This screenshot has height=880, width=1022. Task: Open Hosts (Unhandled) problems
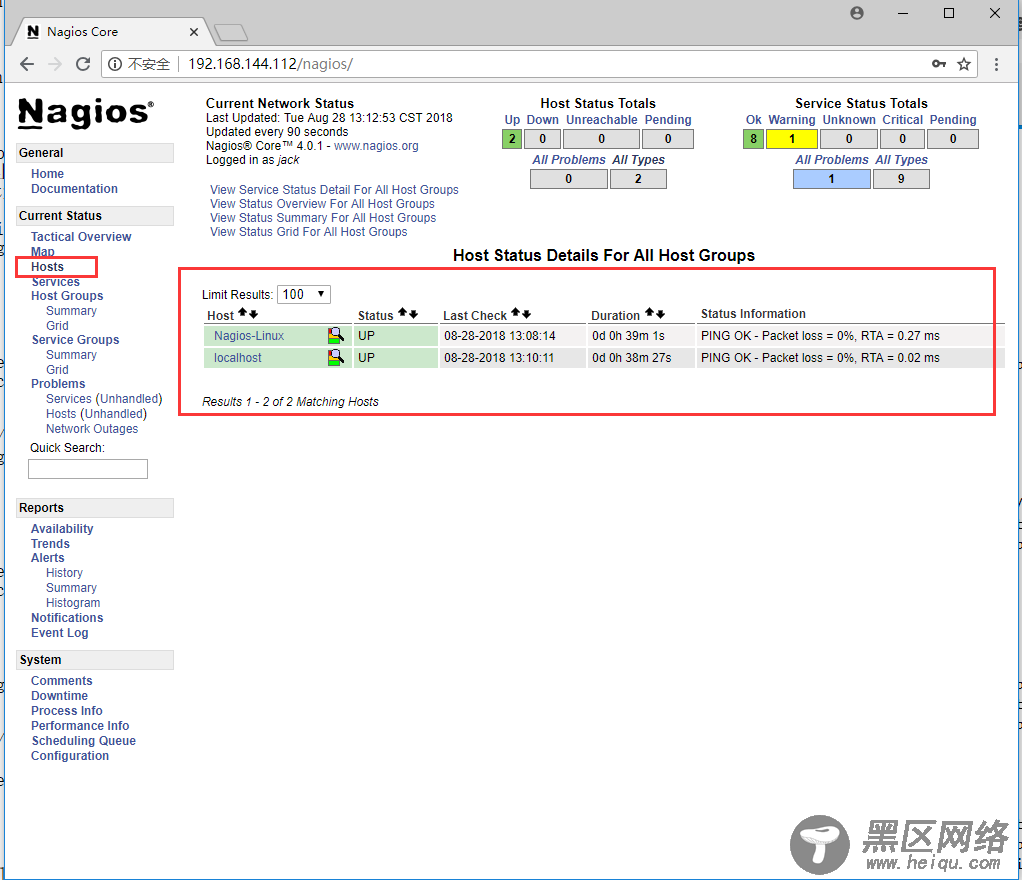click(x=96, y=413)
